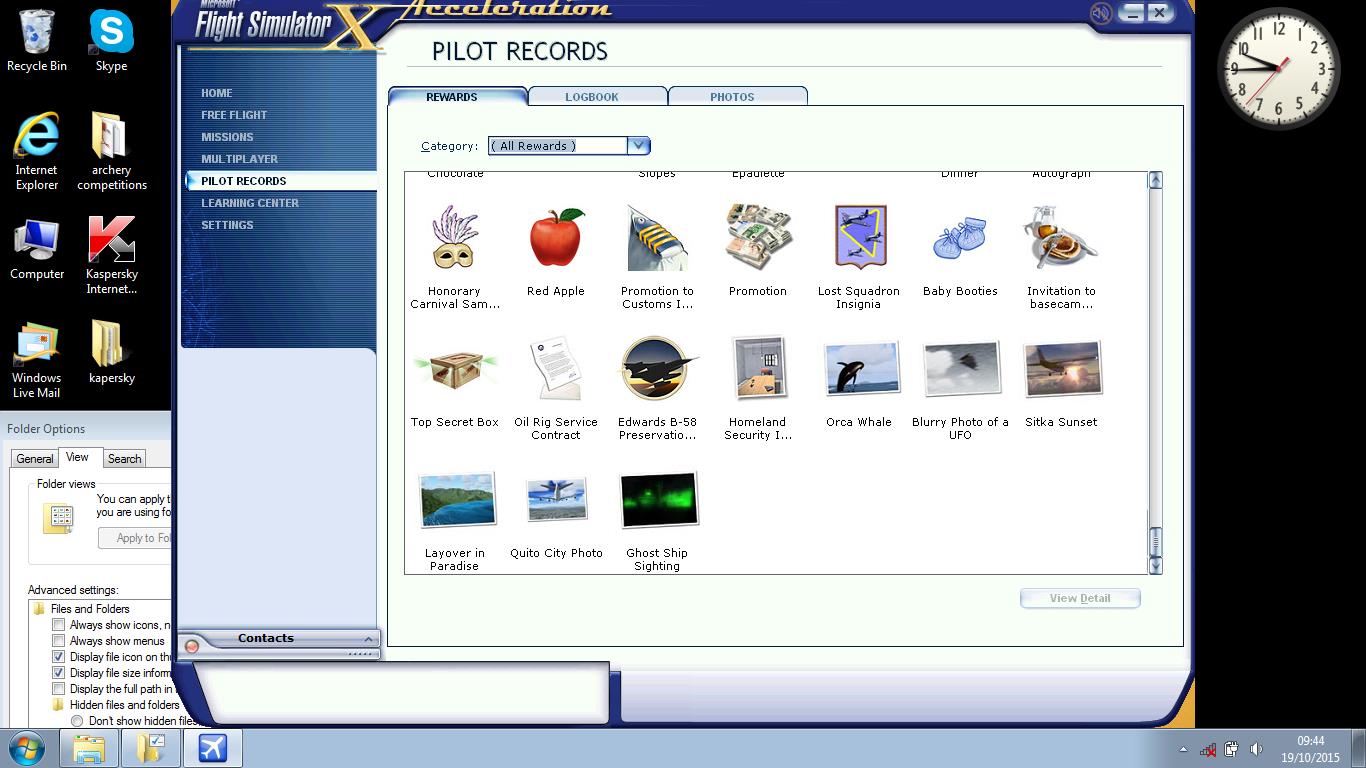Select the Top Secret Box reward
1366x768 pixels.
point(454,370)
